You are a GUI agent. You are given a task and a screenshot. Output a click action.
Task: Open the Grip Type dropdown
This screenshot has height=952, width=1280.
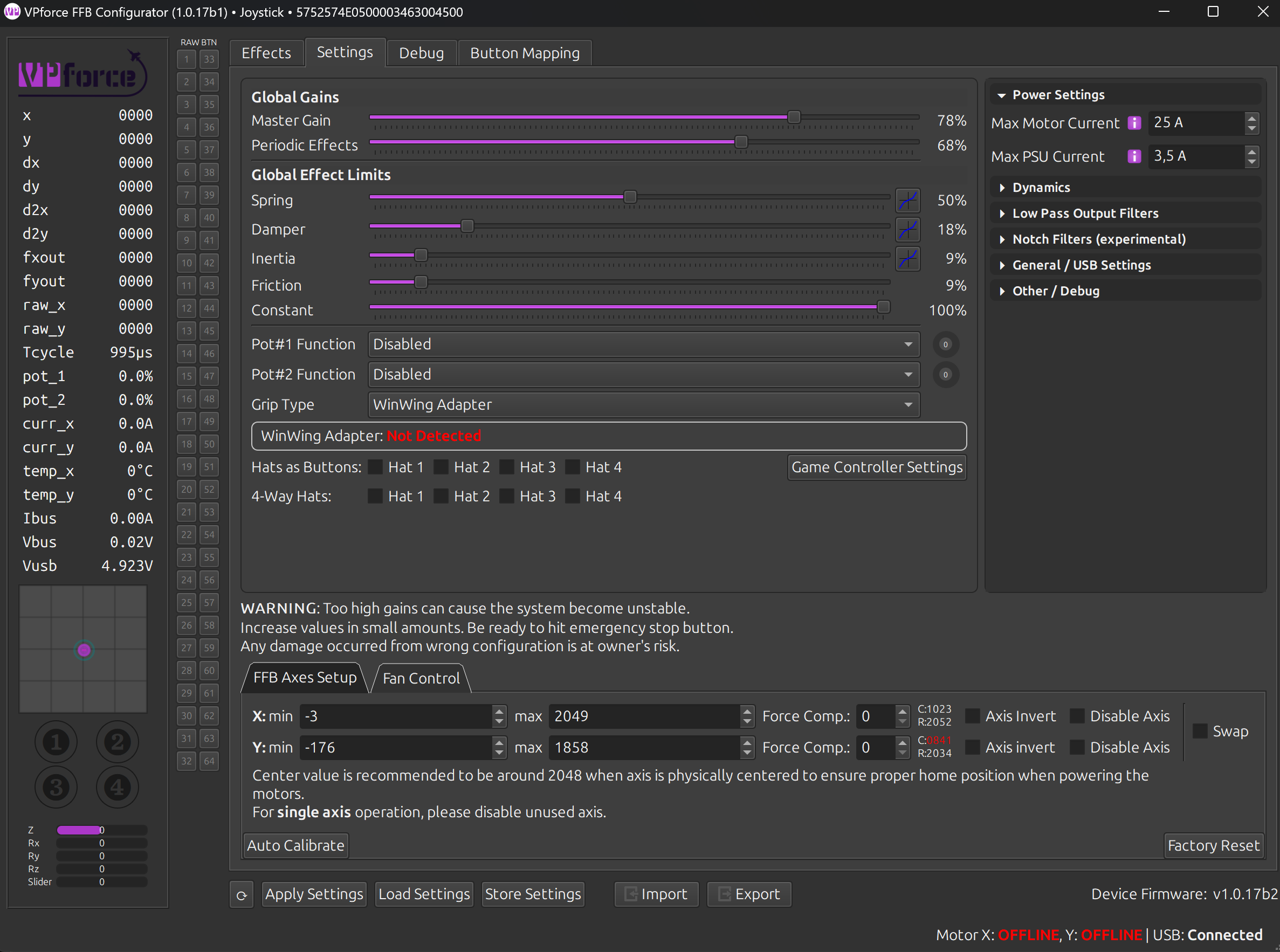643,404
